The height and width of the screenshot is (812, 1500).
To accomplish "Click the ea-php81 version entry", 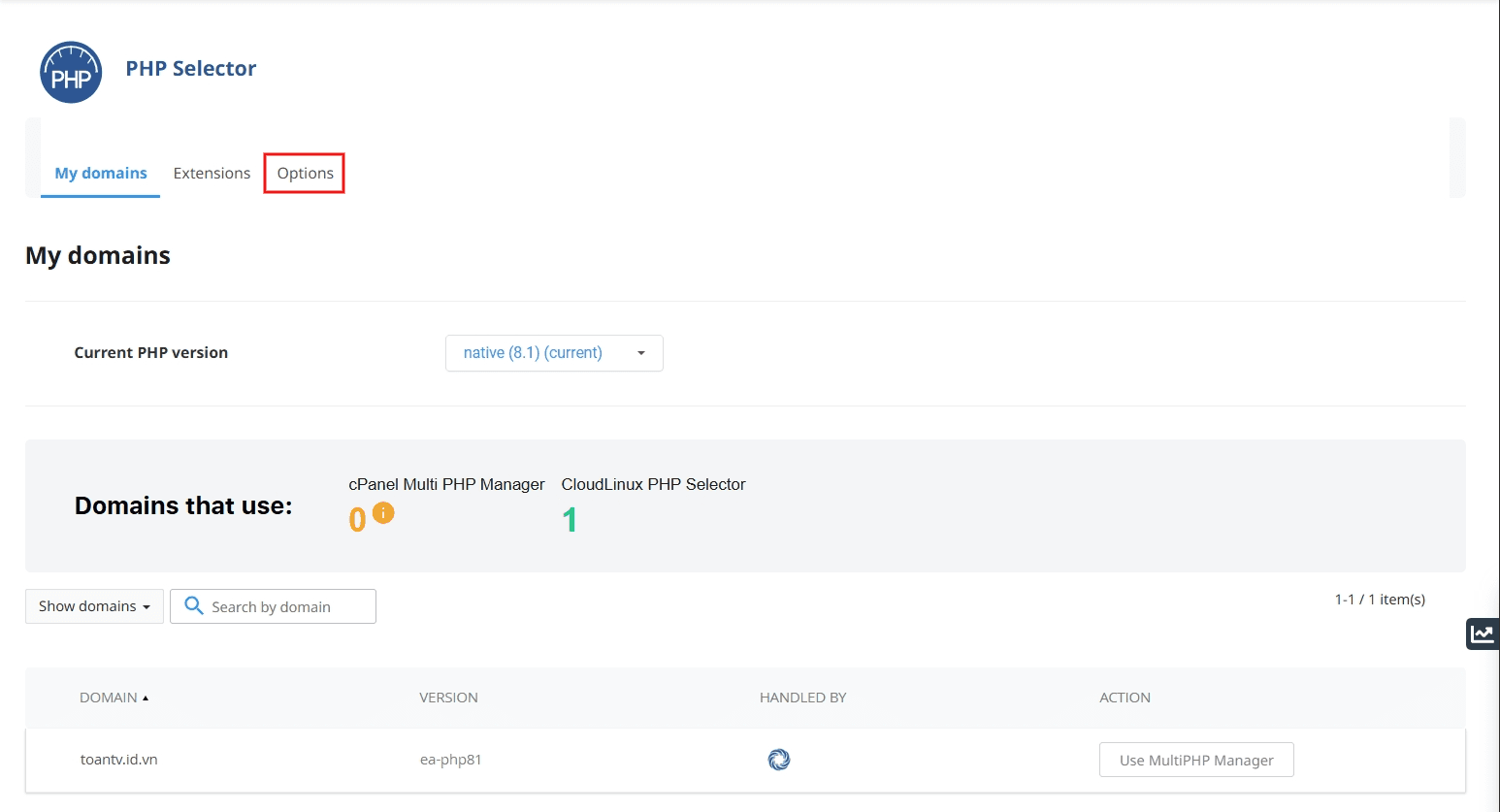I will pyautogui.click(x=449, y=760).
